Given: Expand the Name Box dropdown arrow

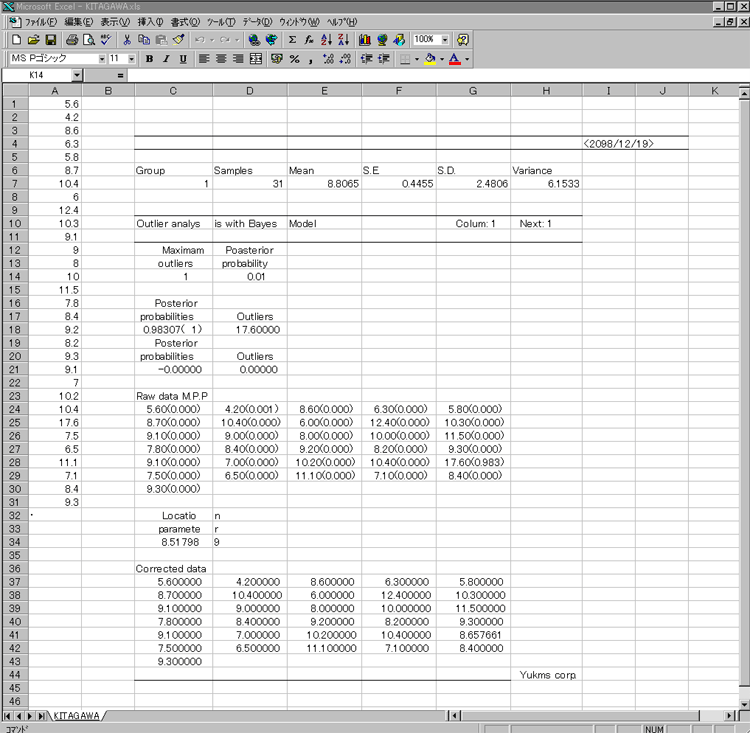Looking at the screenshot, I should [x=77, y=75].
